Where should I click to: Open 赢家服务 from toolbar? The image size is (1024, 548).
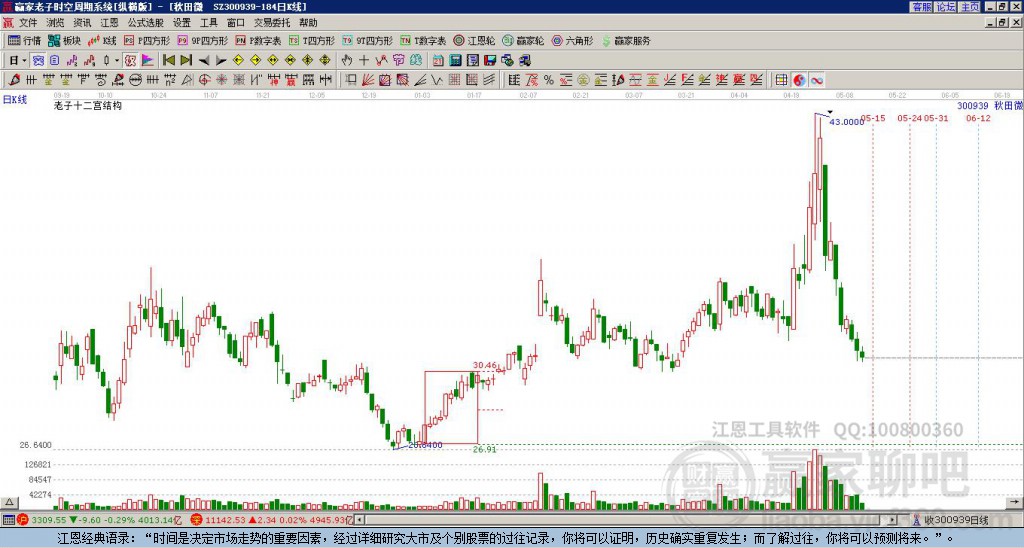626,40
